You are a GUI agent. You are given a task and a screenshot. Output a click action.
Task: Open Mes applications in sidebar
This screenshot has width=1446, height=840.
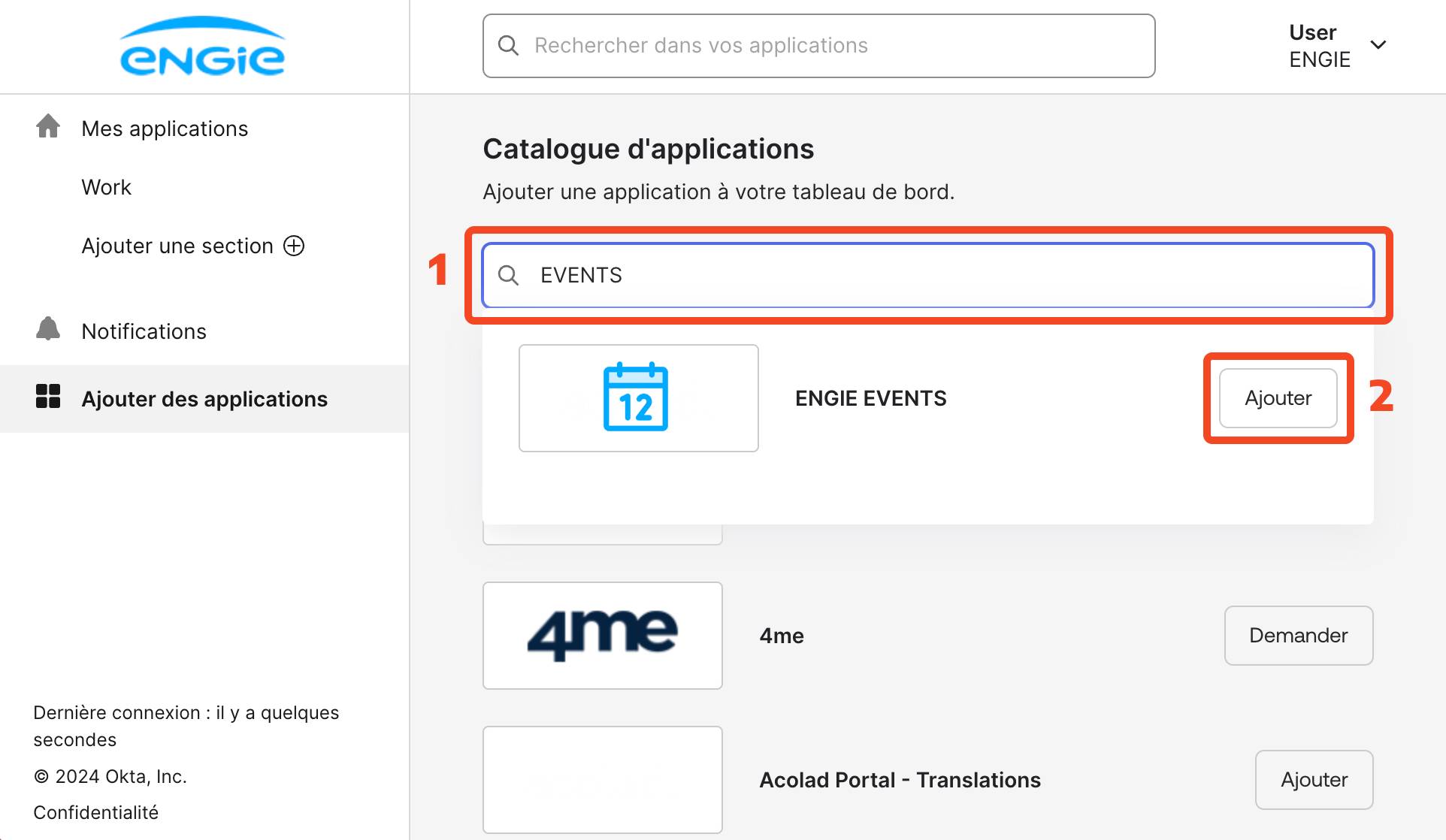click(165, 128)
